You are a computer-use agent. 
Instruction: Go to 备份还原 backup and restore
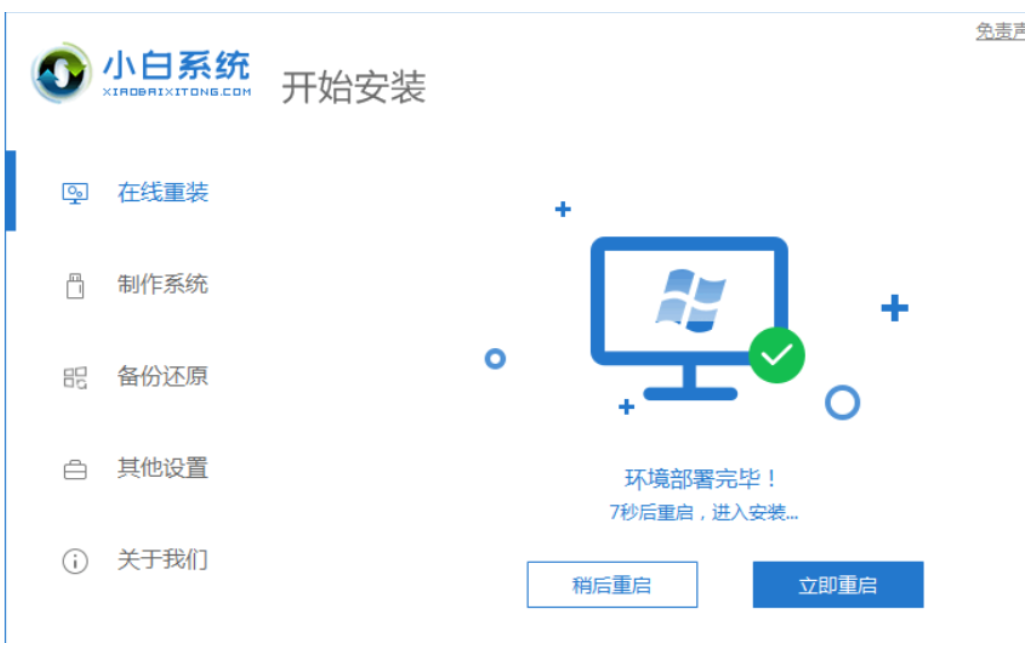click(163, 376)
